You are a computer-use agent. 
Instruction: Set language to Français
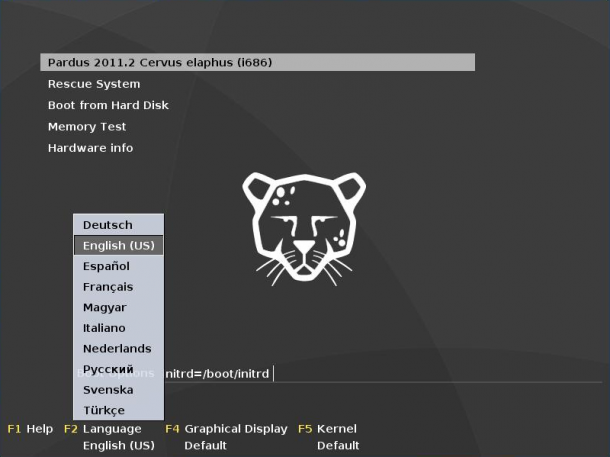[118, 287]
